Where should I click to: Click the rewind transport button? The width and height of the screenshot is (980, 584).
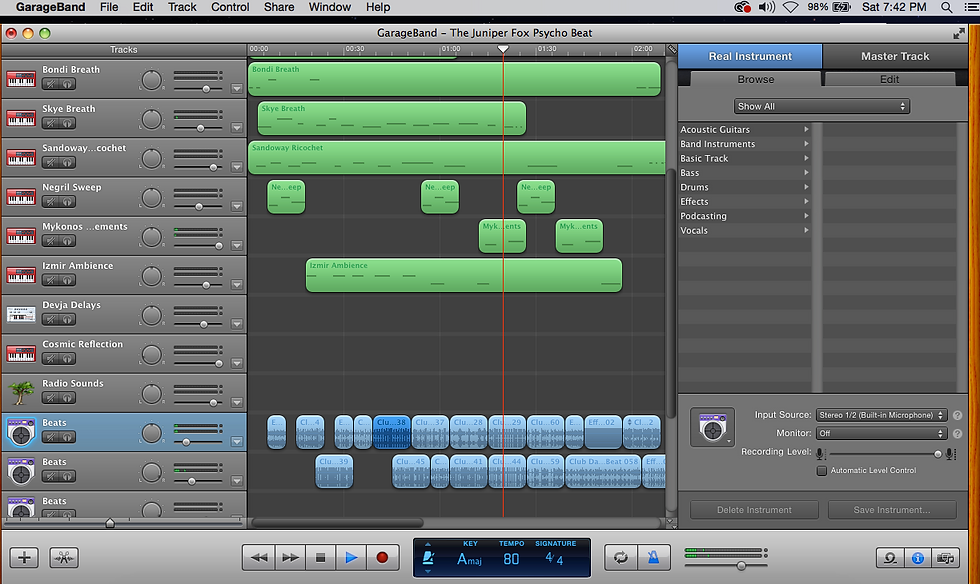[259, 557]
